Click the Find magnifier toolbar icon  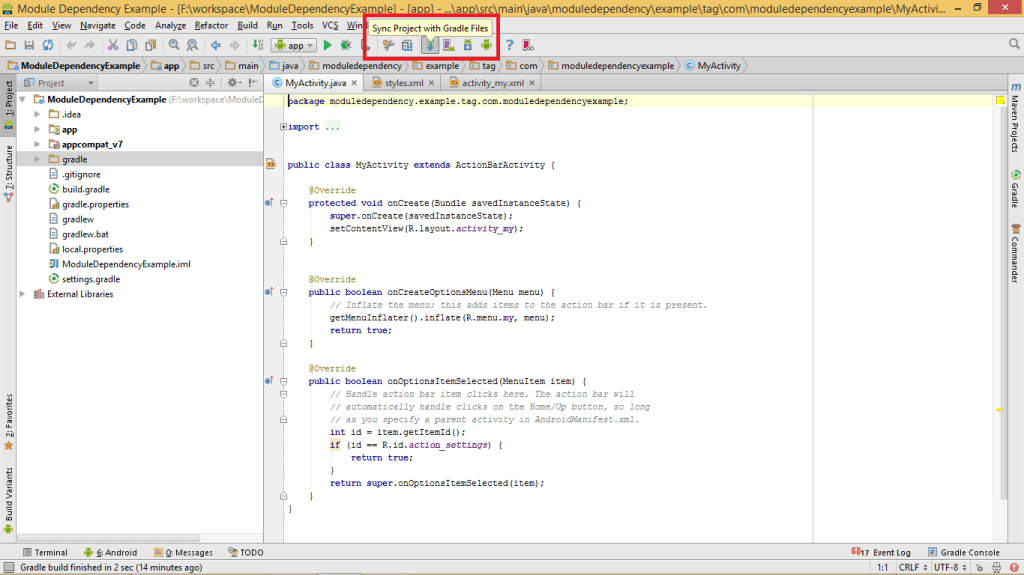pyautogui.click(x=174, y=45)
